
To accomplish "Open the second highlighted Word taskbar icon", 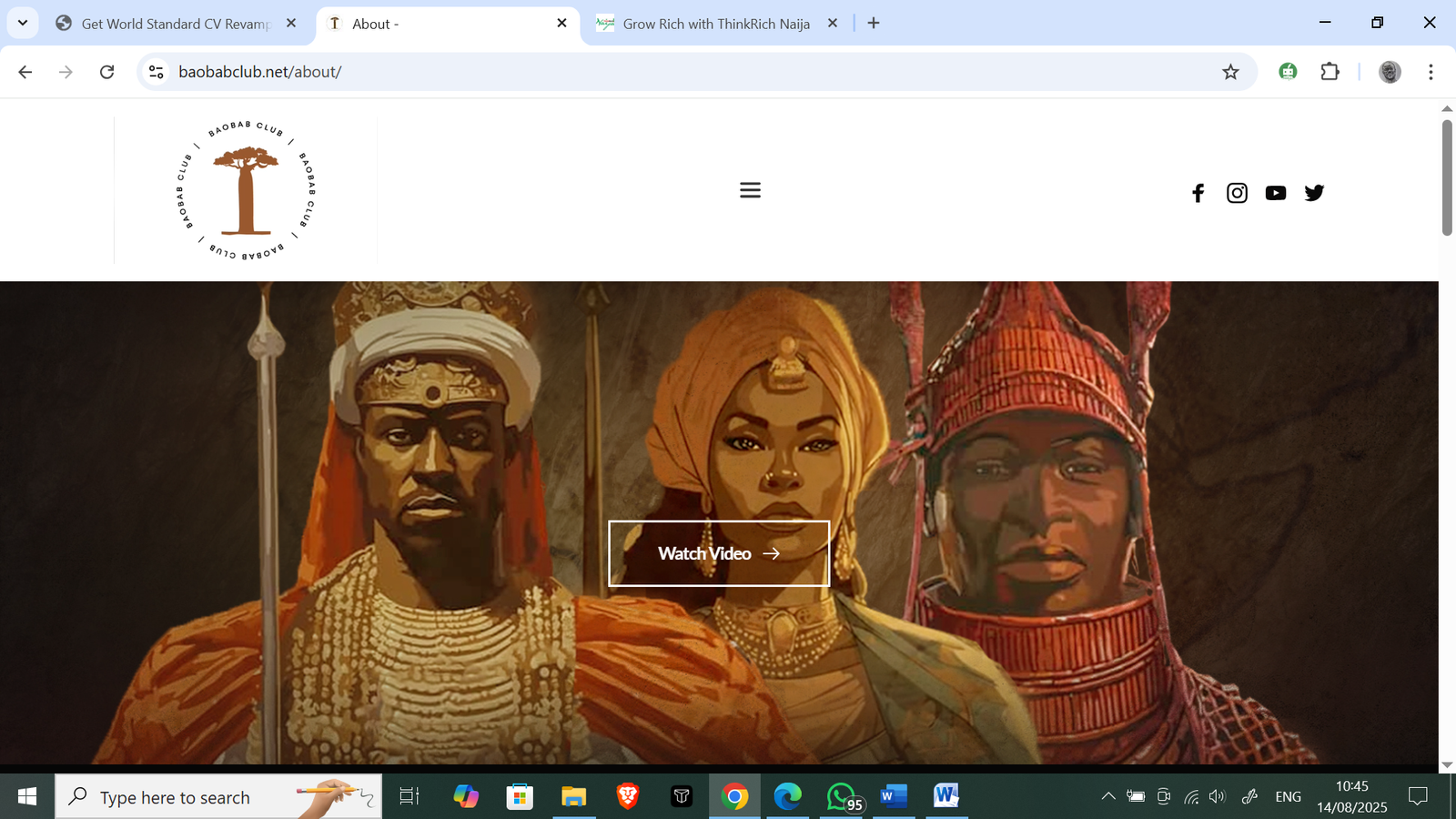I will [946, 797].
